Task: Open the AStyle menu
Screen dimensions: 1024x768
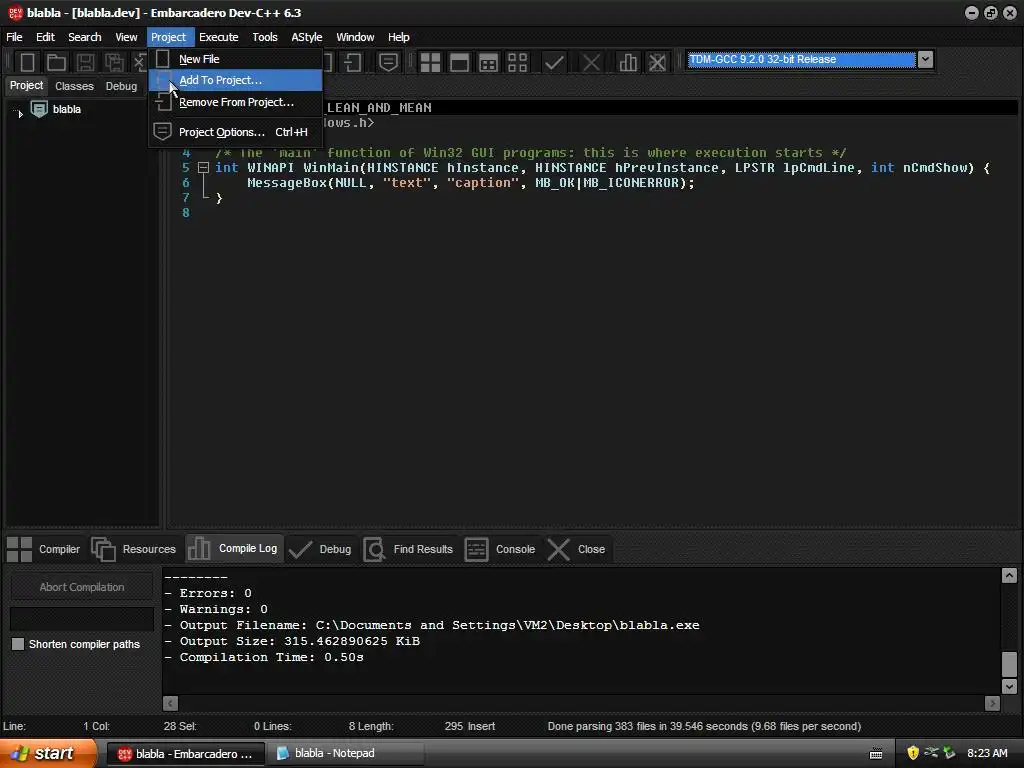Action: 307,37
